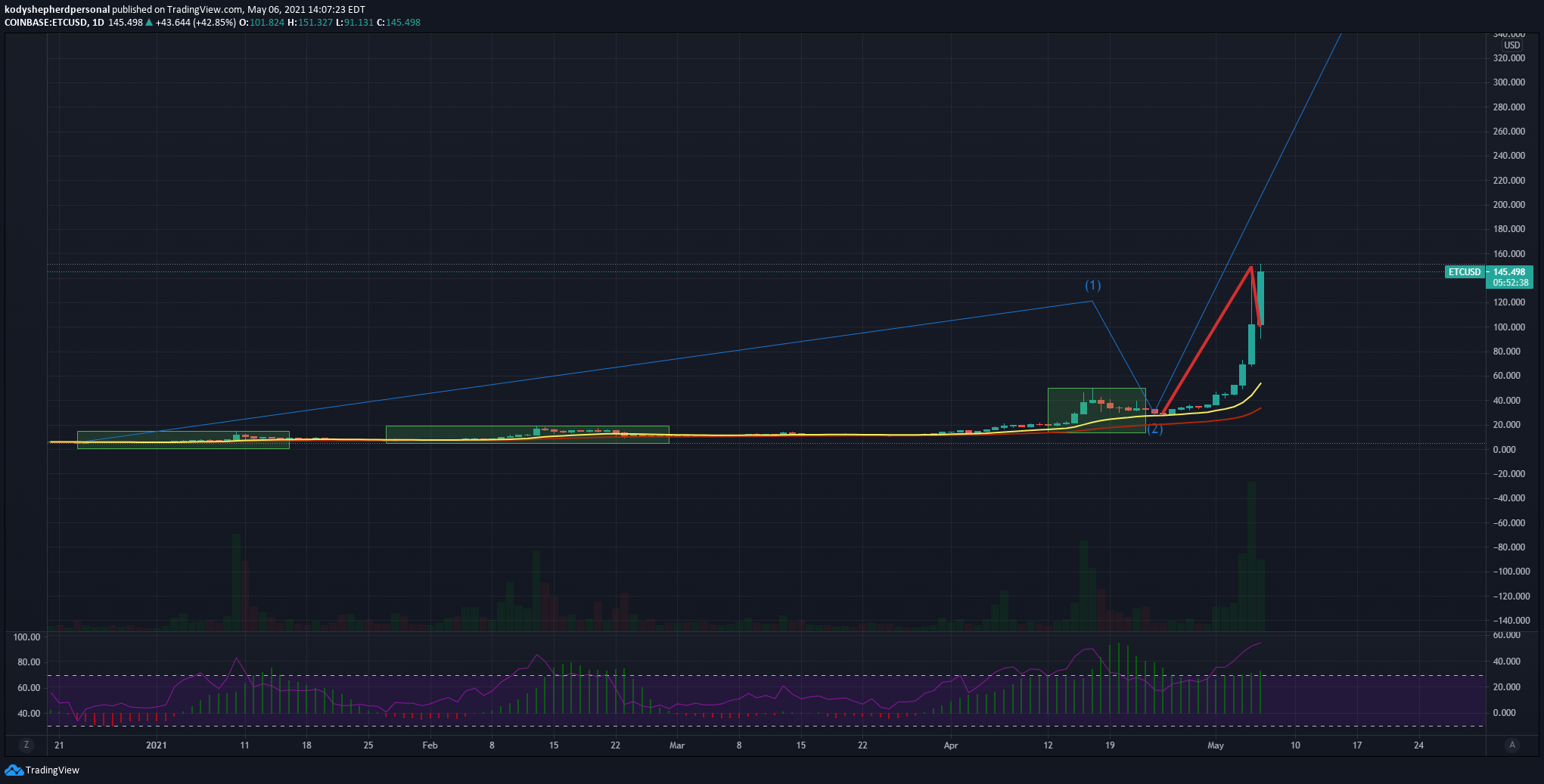
Task: Open the TradingView logo link
Action: click(x=42, y=770)
